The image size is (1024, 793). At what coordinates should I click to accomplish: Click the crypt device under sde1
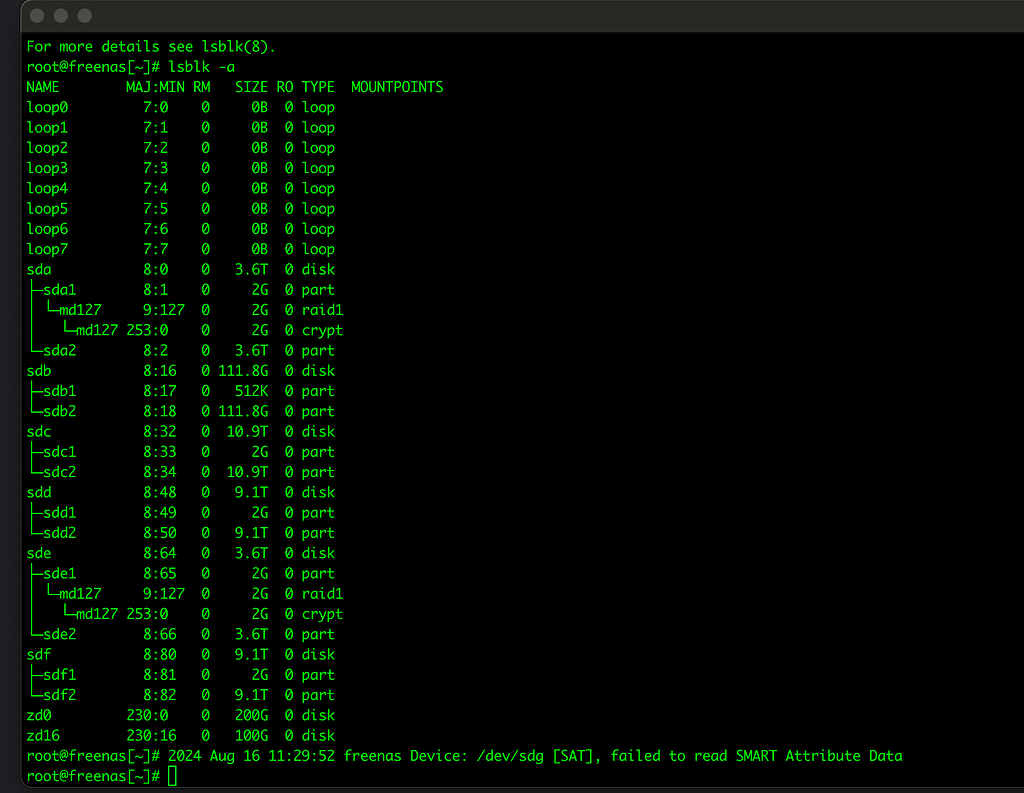click(x=92, y=613)
